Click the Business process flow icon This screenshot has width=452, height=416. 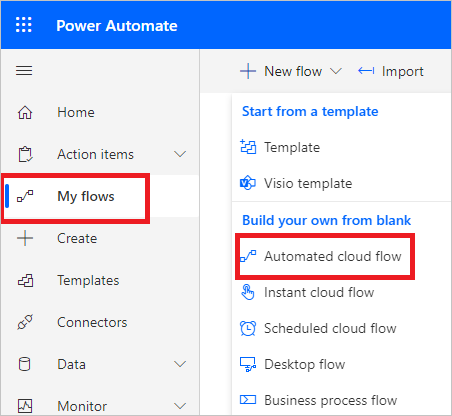tap(248, 399)
